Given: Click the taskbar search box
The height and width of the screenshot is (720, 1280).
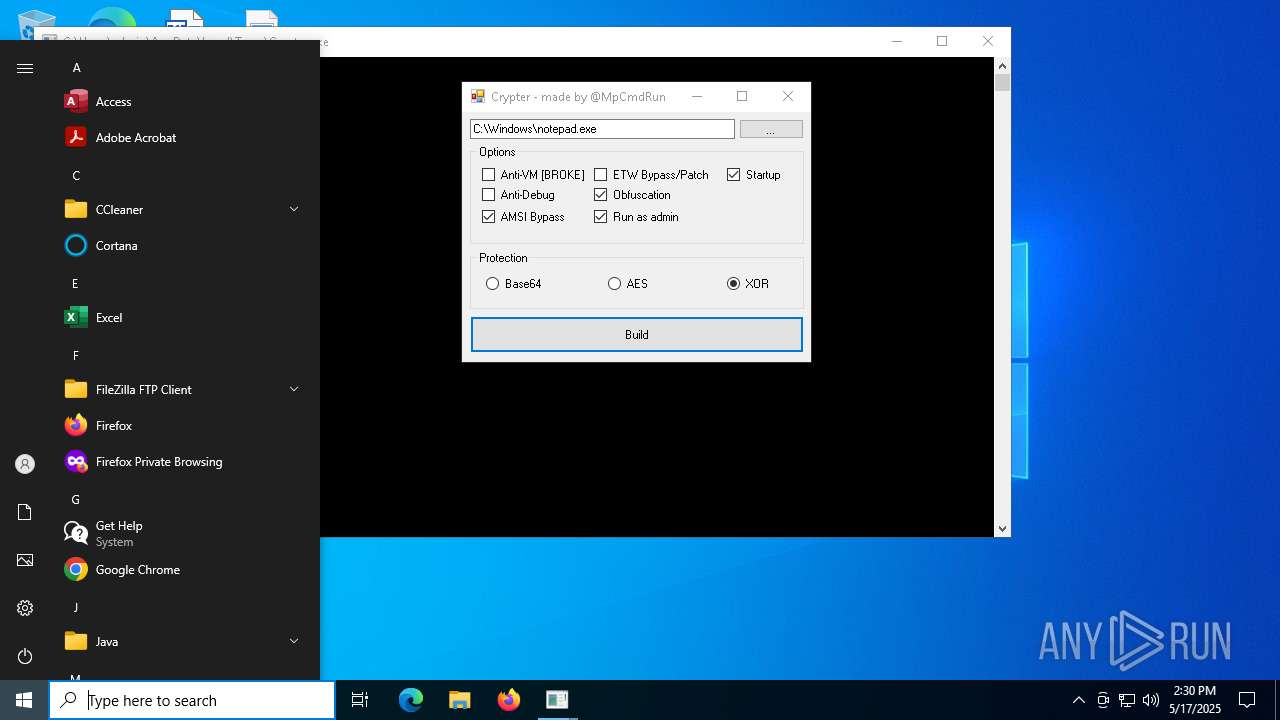Looking at the screenshot, I should pos(192,700).
